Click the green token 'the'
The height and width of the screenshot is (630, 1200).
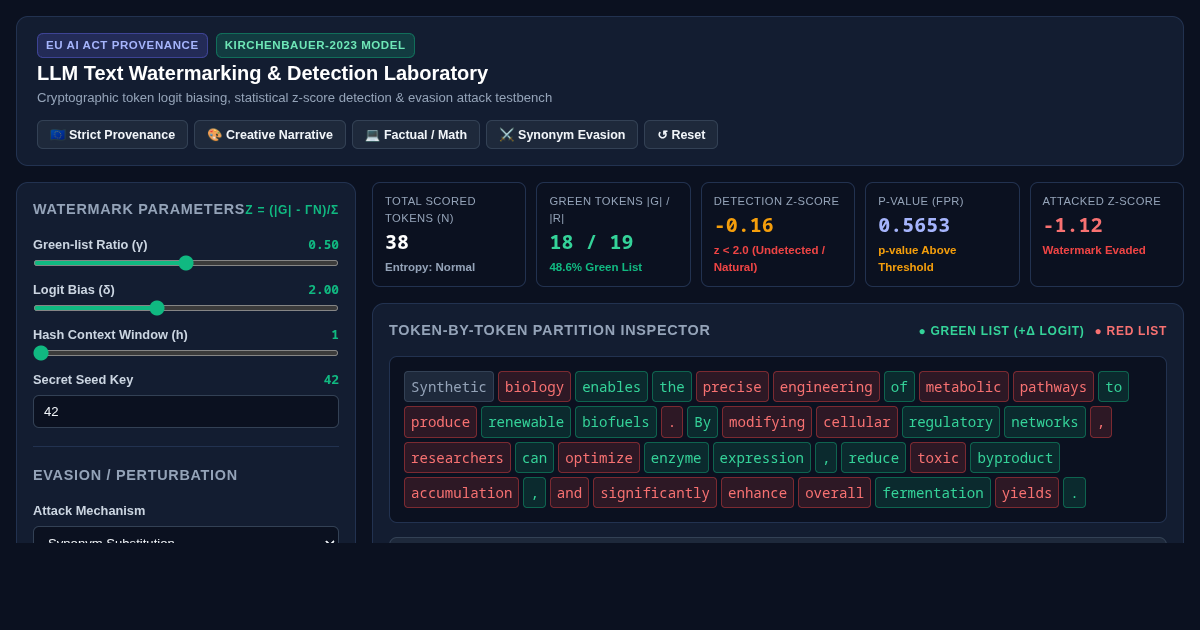click(672, 387)
